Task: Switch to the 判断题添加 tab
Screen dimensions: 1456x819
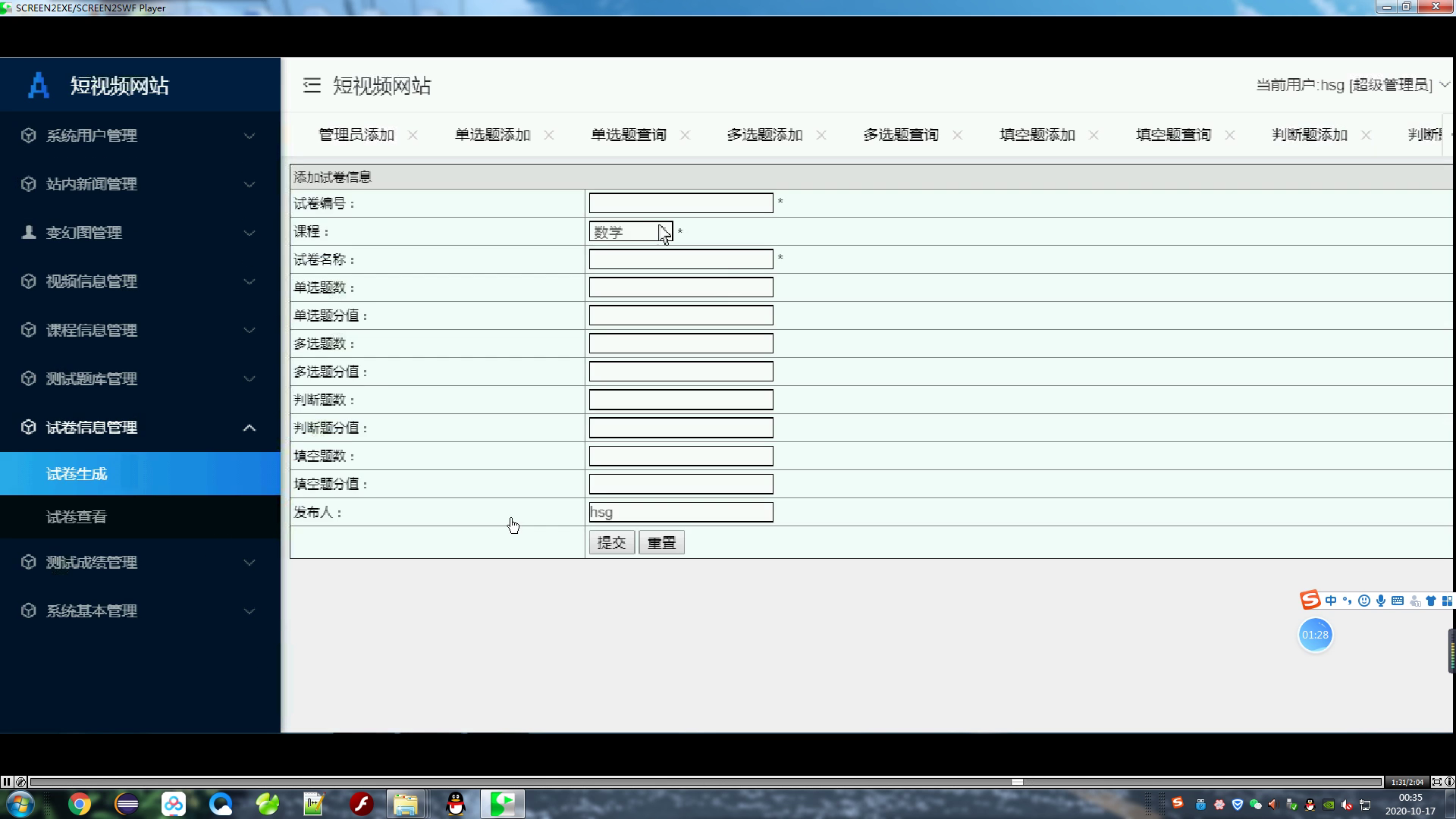Action: 1310,135
